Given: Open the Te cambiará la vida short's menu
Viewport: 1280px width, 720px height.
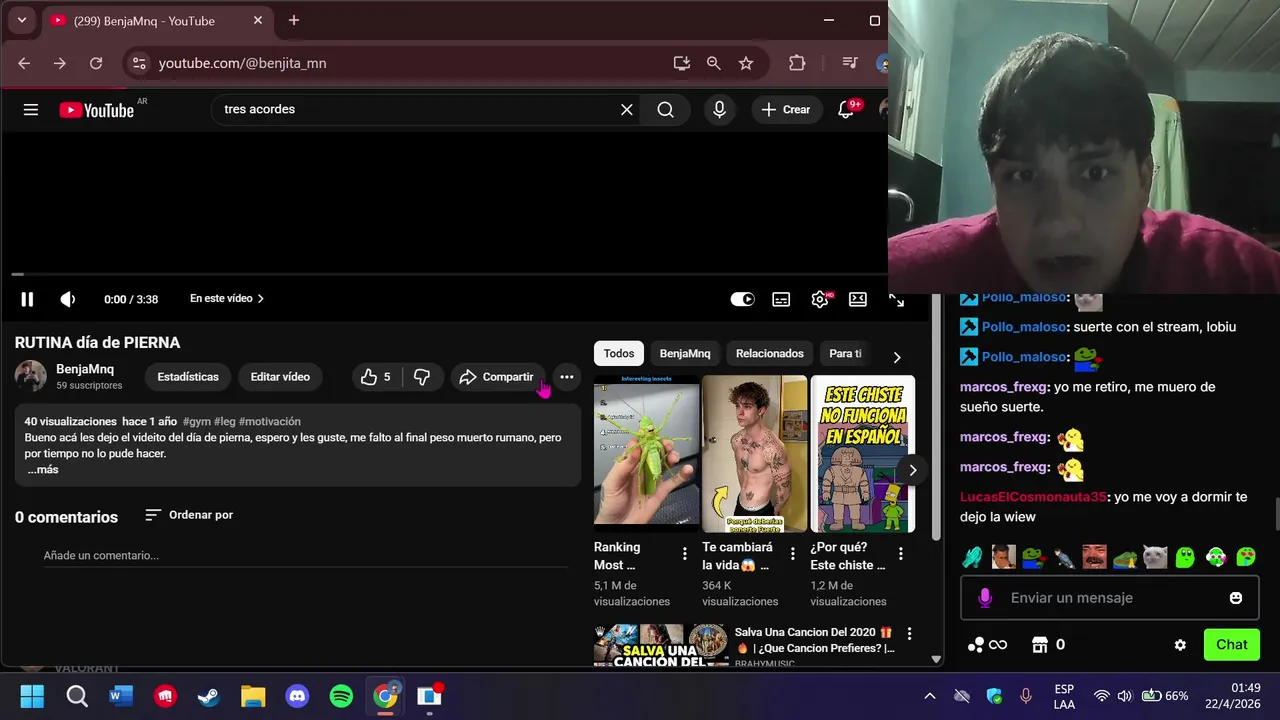Looking at the screenshot, I should point(793,554).
